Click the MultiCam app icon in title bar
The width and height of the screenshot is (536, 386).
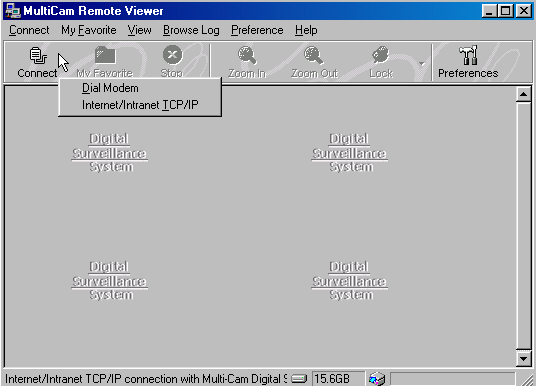(13, 11)
